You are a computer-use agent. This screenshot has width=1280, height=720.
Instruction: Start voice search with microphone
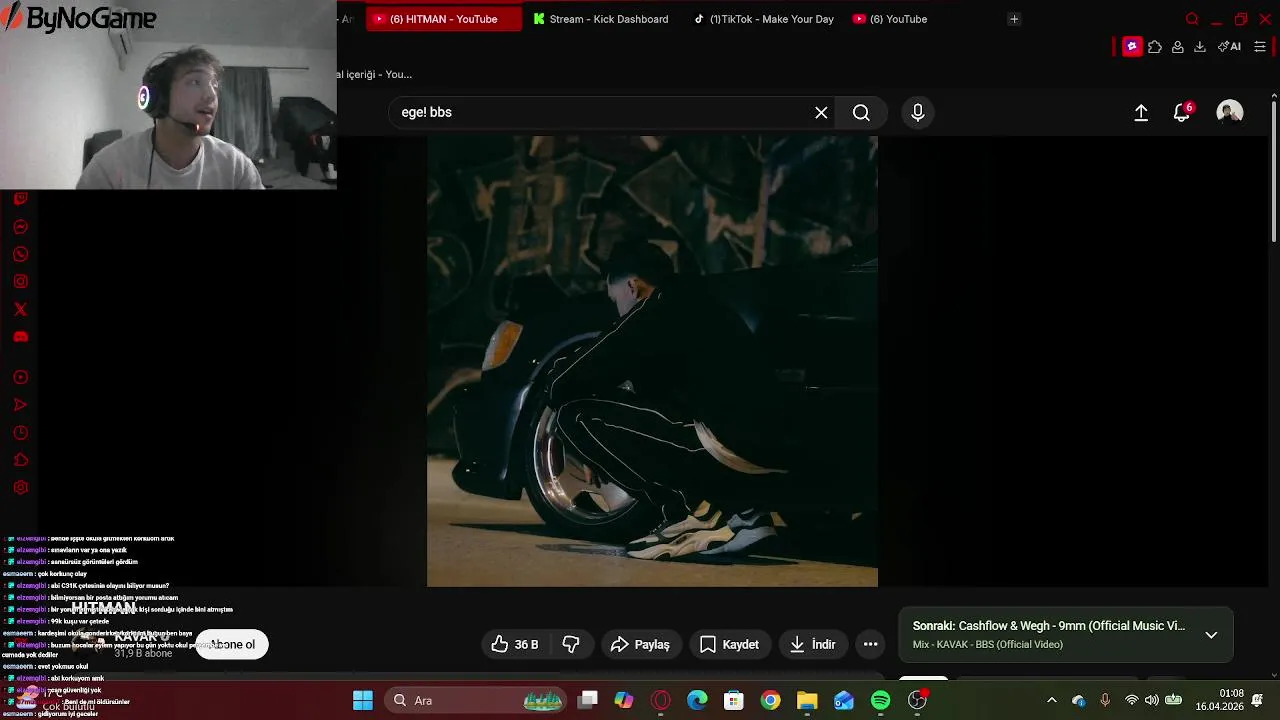tap(918, 113)
